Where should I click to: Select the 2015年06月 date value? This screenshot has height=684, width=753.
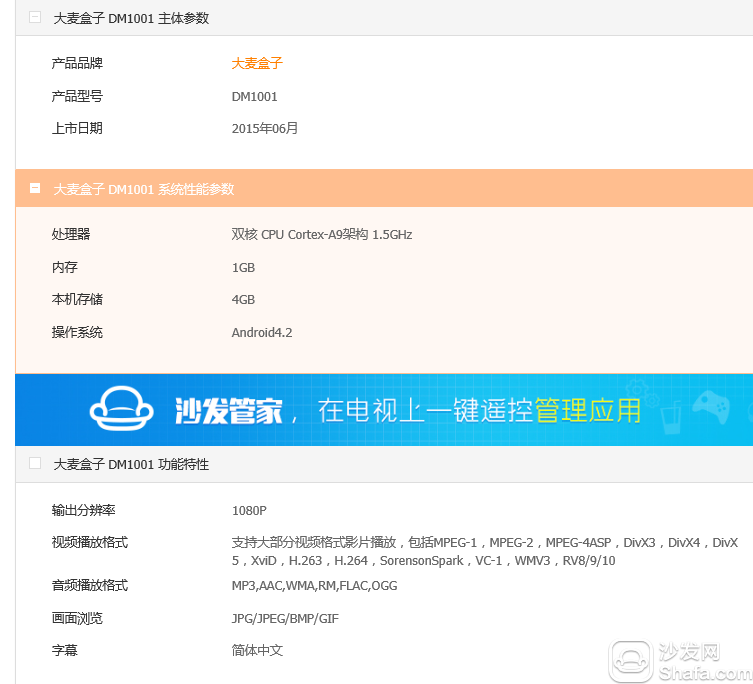(265, 129)
